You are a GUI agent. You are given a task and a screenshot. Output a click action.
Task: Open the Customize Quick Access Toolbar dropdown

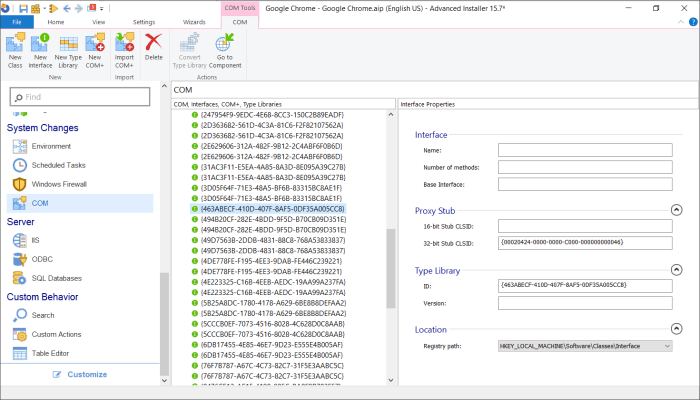(x=102, y=8)
